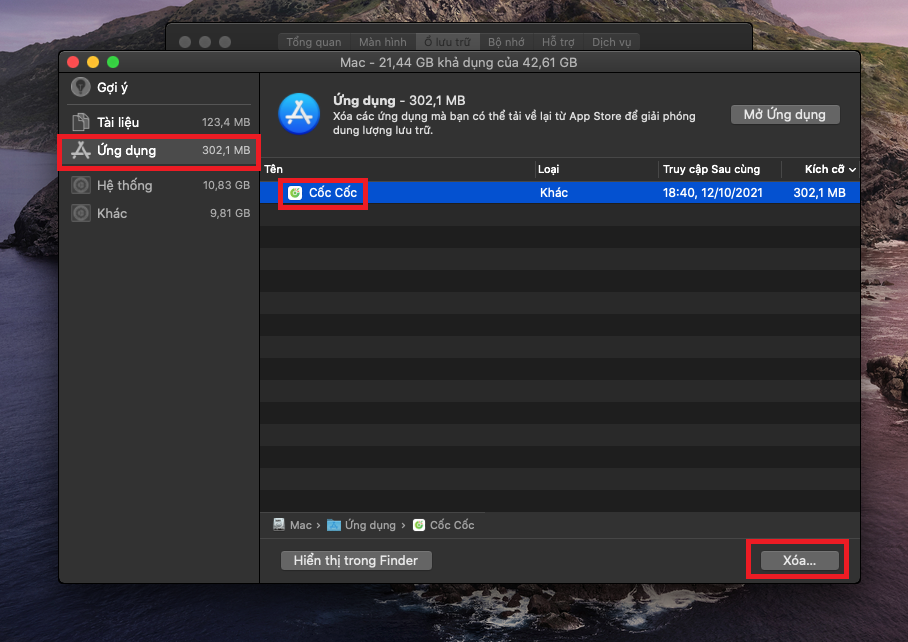
Task: Click Ứng dụng in the path bar
Action: coord(370,525)
